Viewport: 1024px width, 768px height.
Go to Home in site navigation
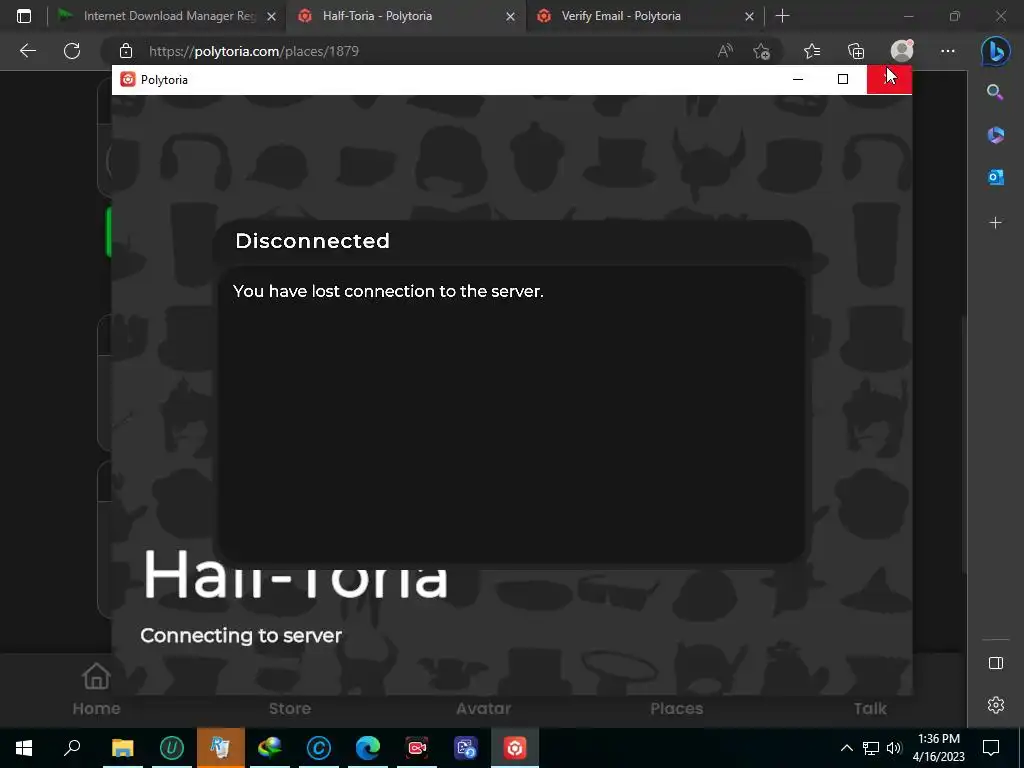(x=96, y=689)
